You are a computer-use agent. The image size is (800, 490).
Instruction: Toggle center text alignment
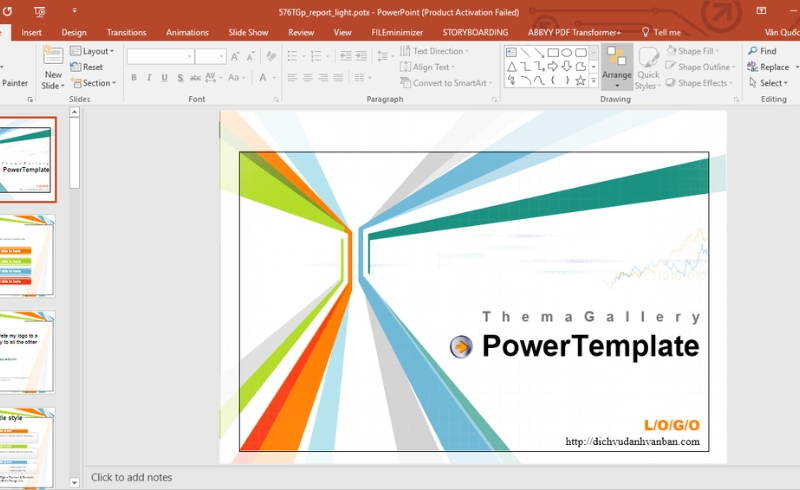[308, 78]
